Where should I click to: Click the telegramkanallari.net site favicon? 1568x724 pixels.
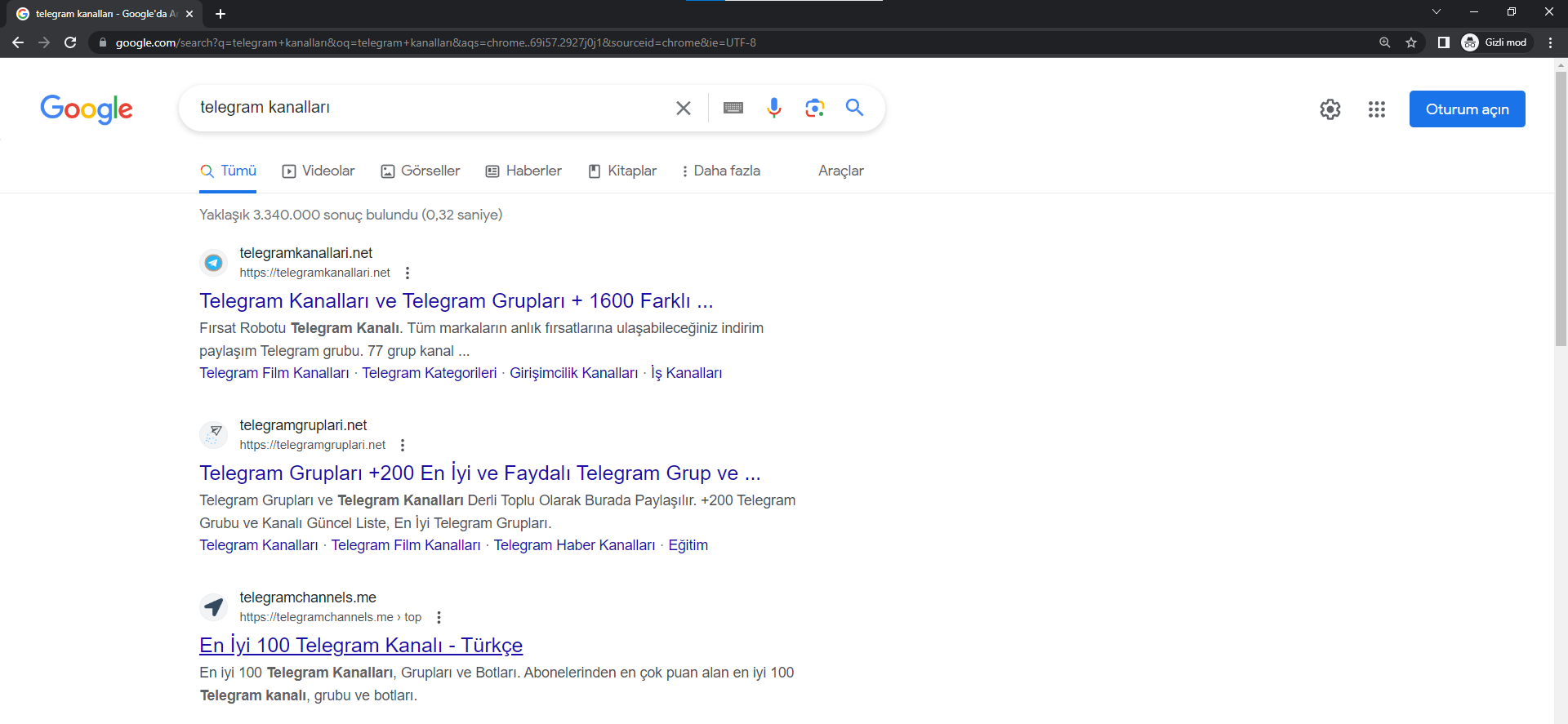click(214, 263)
